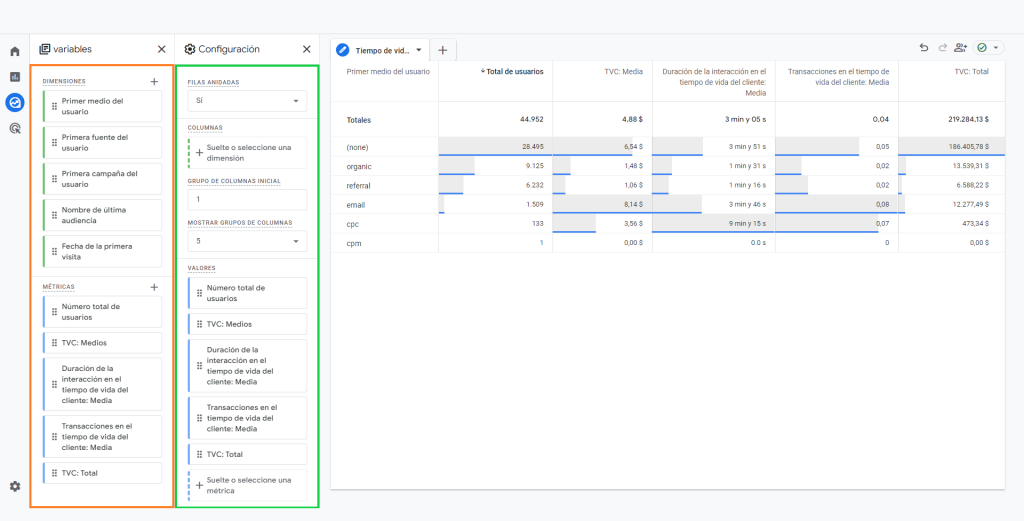This screenshot has width=1024, height=521.
Task: Click Duración de la interacción value in Configuración
Action: coord(247,366)
